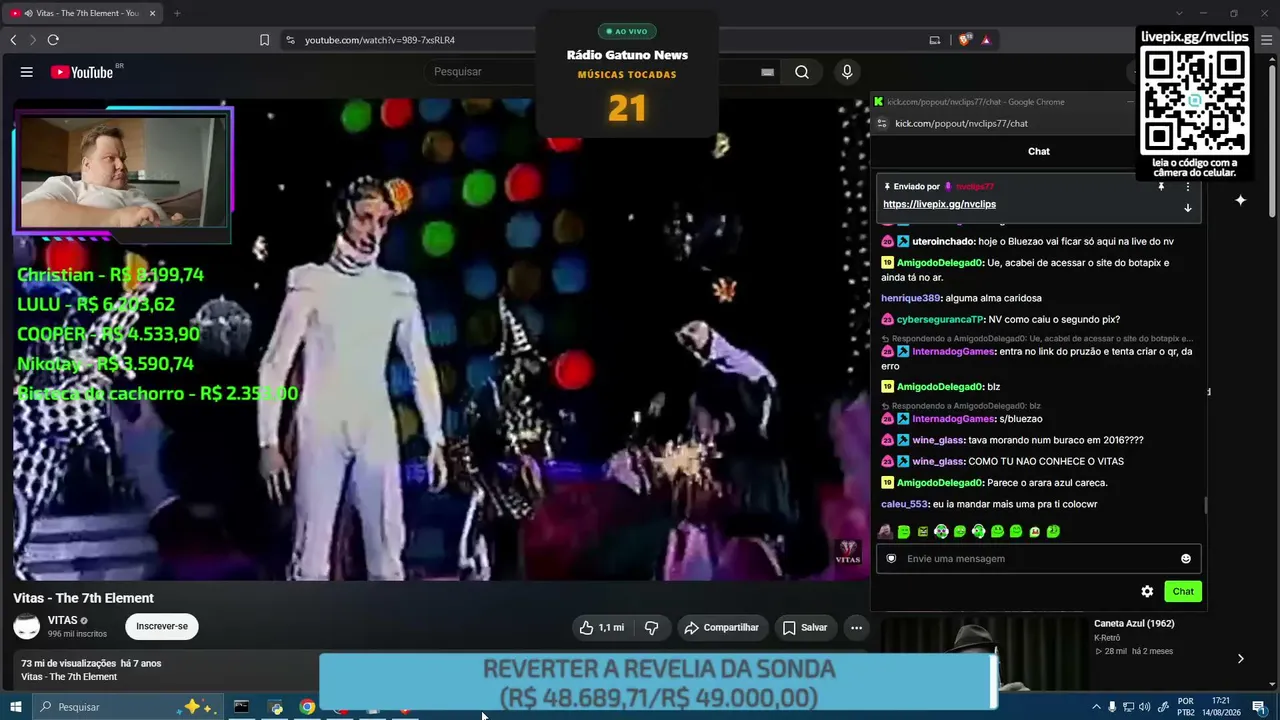Open the notification center icon
The height and width of the screenshot is (720, 1280).
1258,707
